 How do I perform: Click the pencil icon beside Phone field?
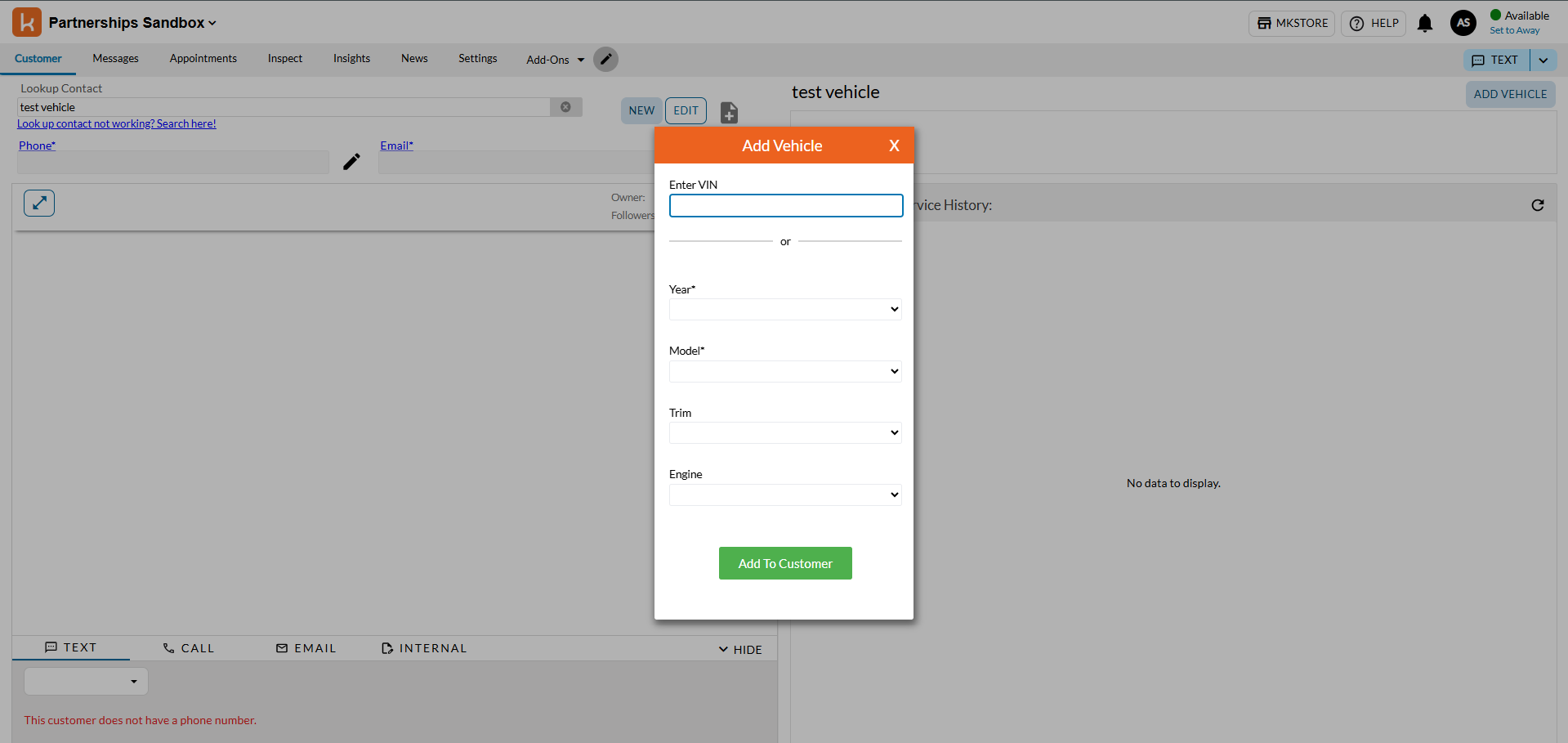click(x=351, y=162)
